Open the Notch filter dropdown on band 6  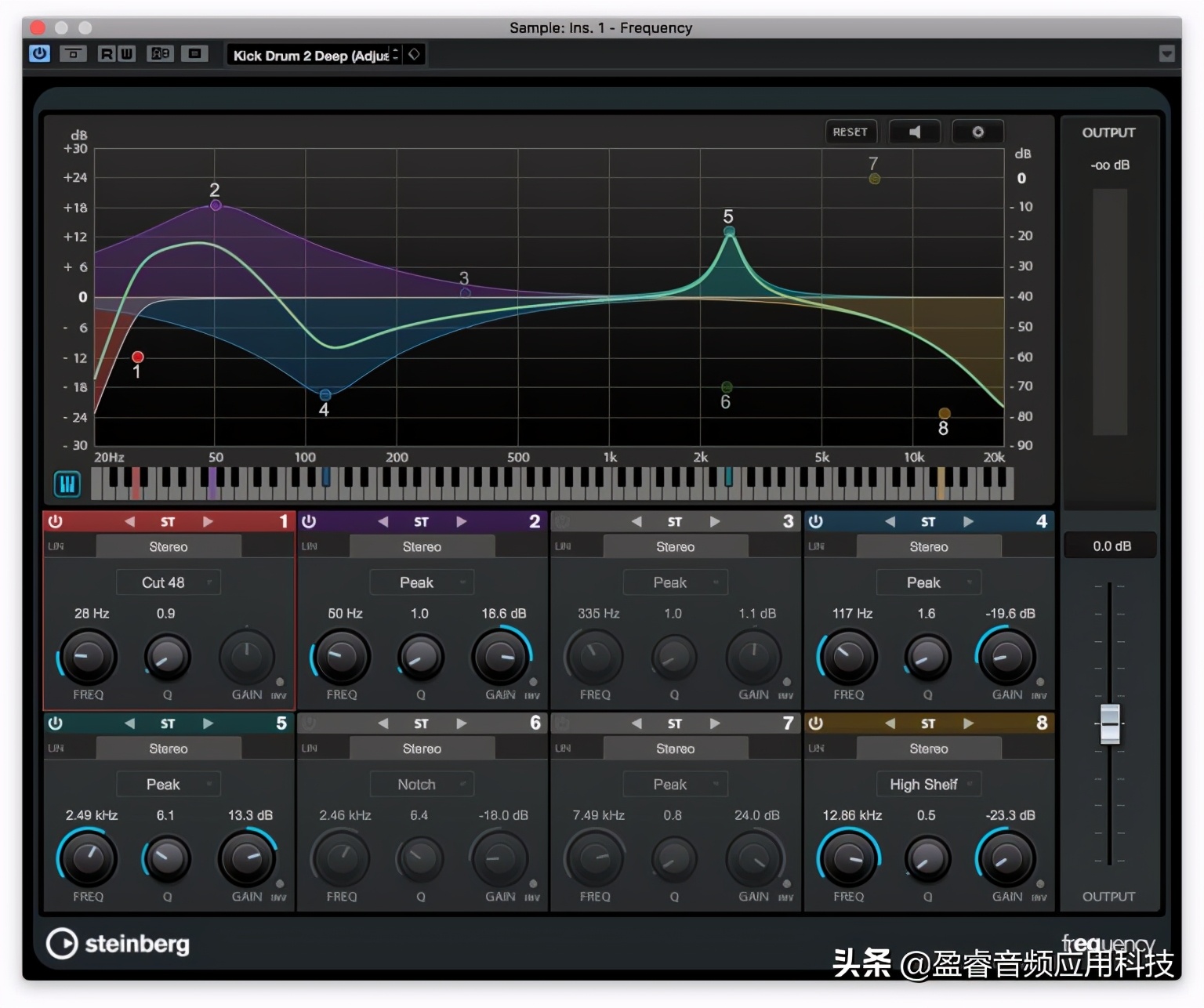click(x=421, y=784)
